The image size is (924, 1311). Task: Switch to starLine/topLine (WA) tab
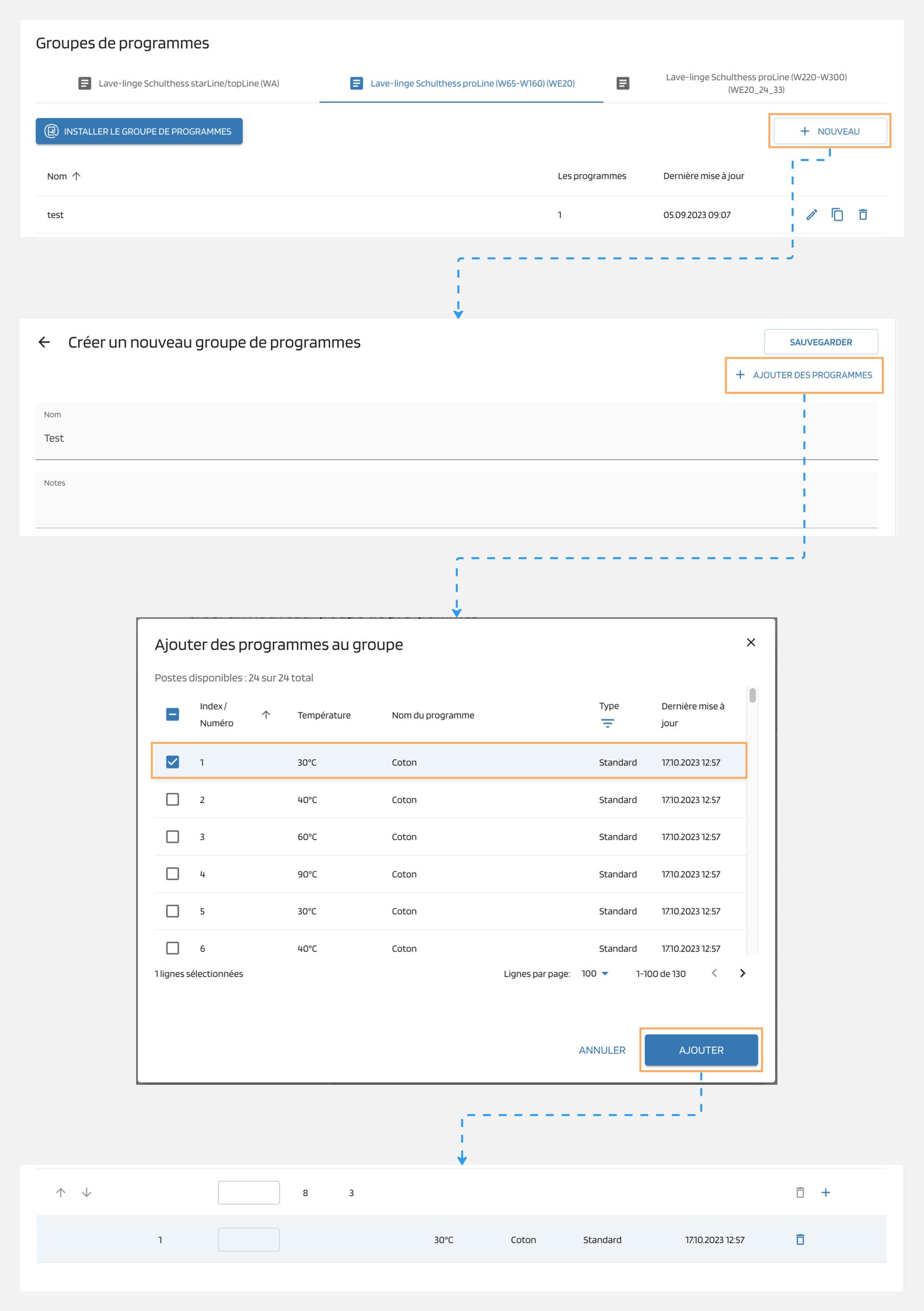pyautogui.click(x=179, y=84)
